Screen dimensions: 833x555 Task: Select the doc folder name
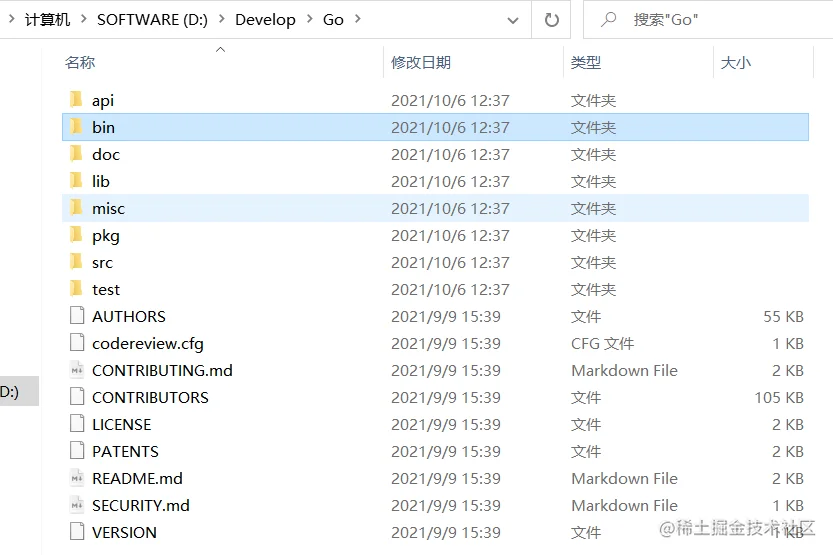106,154
